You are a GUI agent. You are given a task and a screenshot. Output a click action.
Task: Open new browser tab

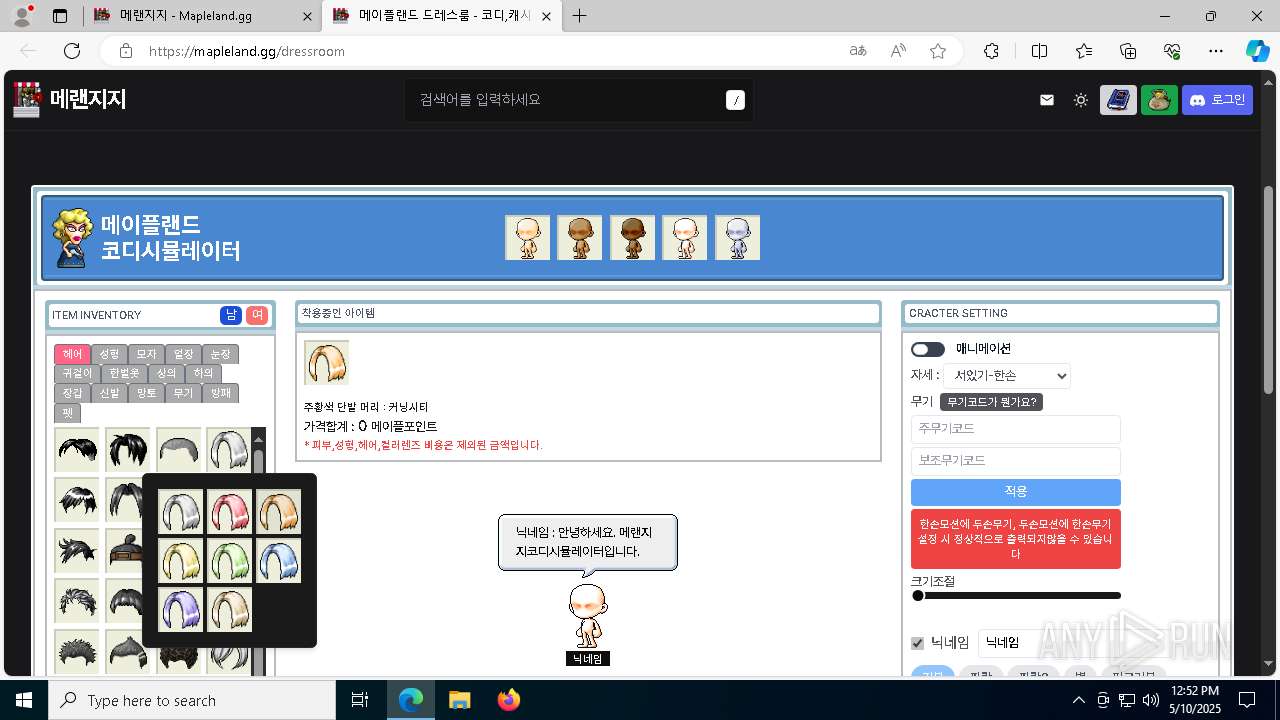[x=580, y=16]
